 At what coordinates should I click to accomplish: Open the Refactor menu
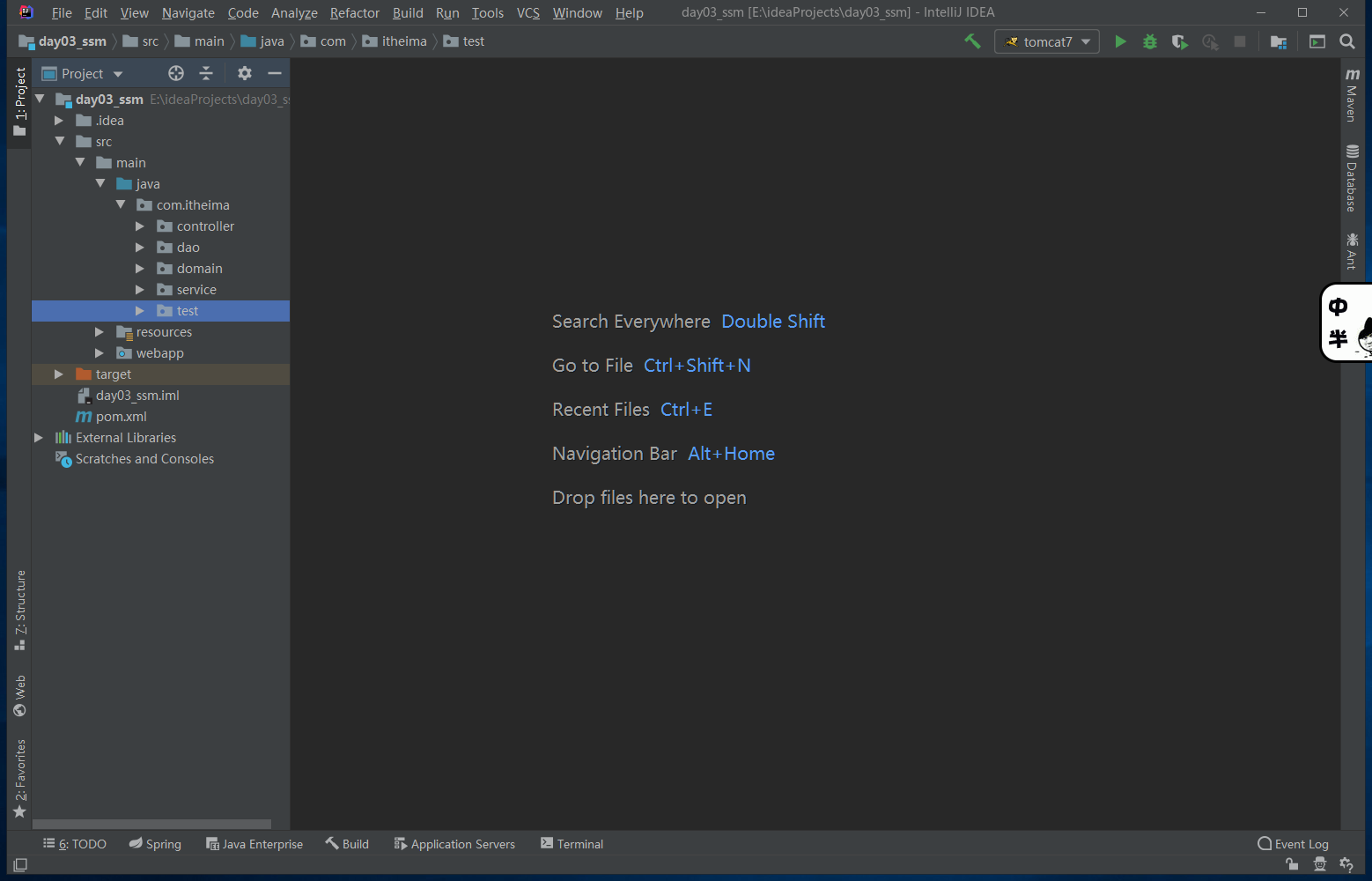click(354, 13)
